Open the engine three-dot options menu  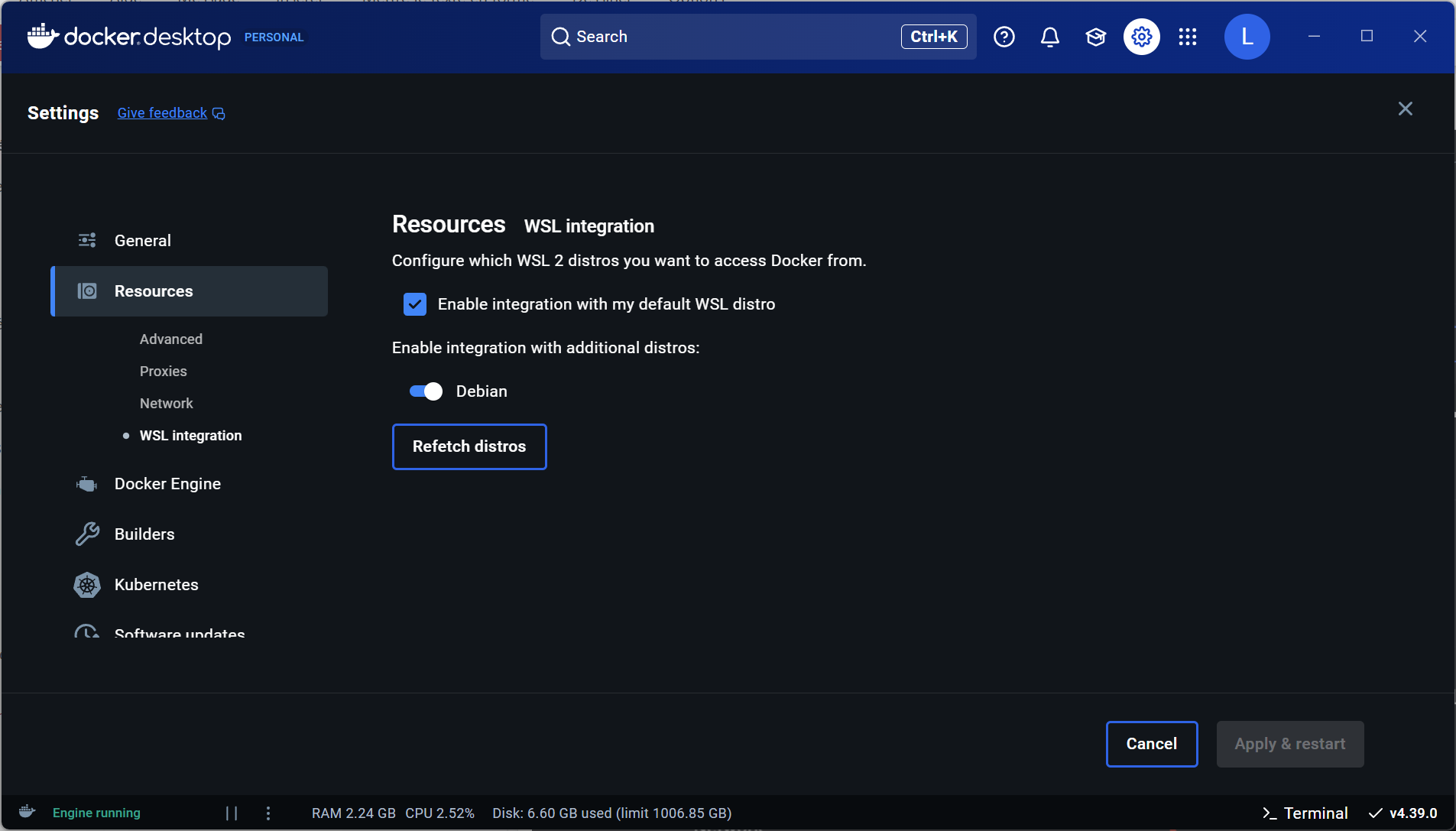268,813
